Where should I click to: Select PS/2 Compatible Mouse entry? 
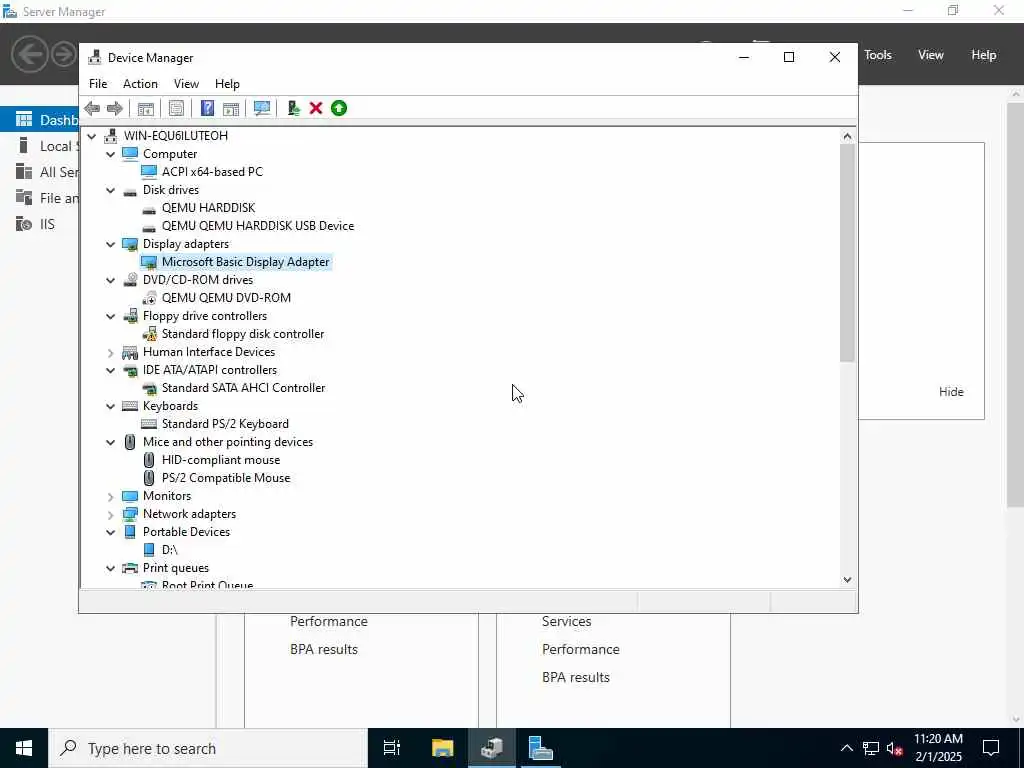pyautogui.click(x=226, y=478)
